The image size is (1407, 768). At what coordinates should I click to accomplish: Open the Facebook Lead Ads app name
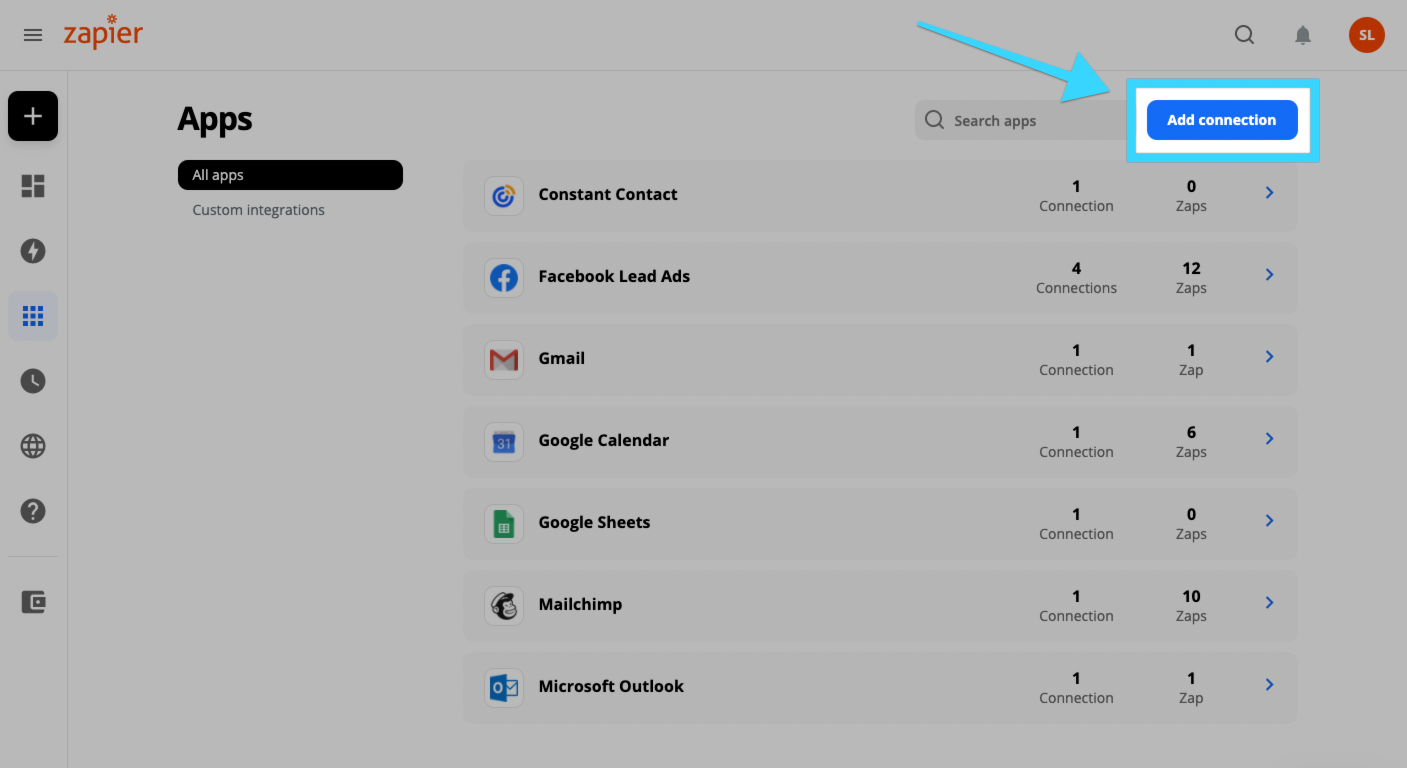pyautogui.click(x=614, y=276)
